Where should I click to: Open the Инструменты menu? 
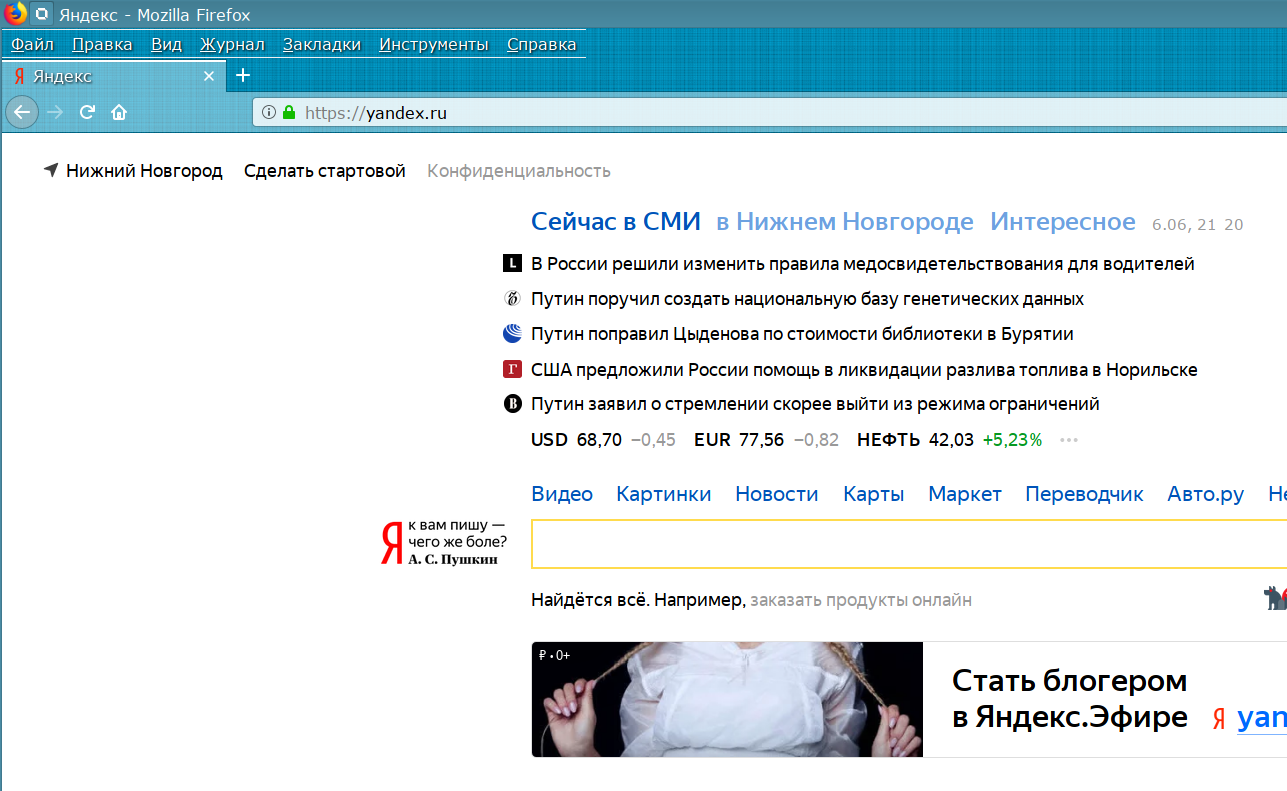tap(434, 44)
